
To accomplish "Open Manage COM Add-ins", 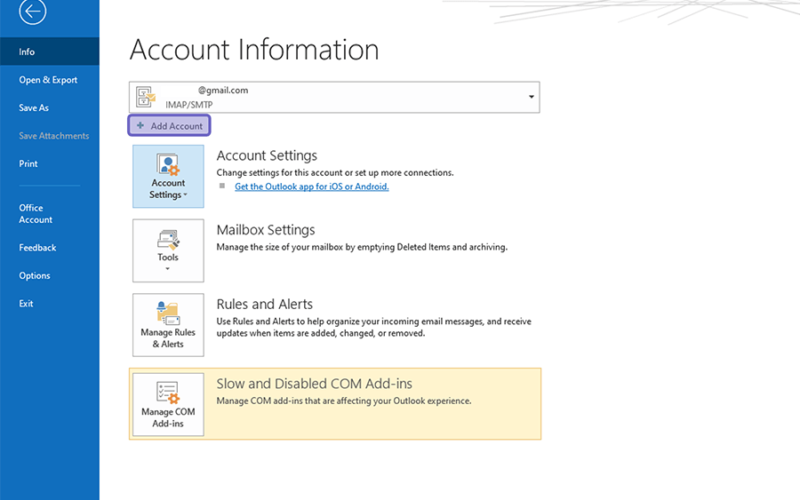I will (168, 405).
